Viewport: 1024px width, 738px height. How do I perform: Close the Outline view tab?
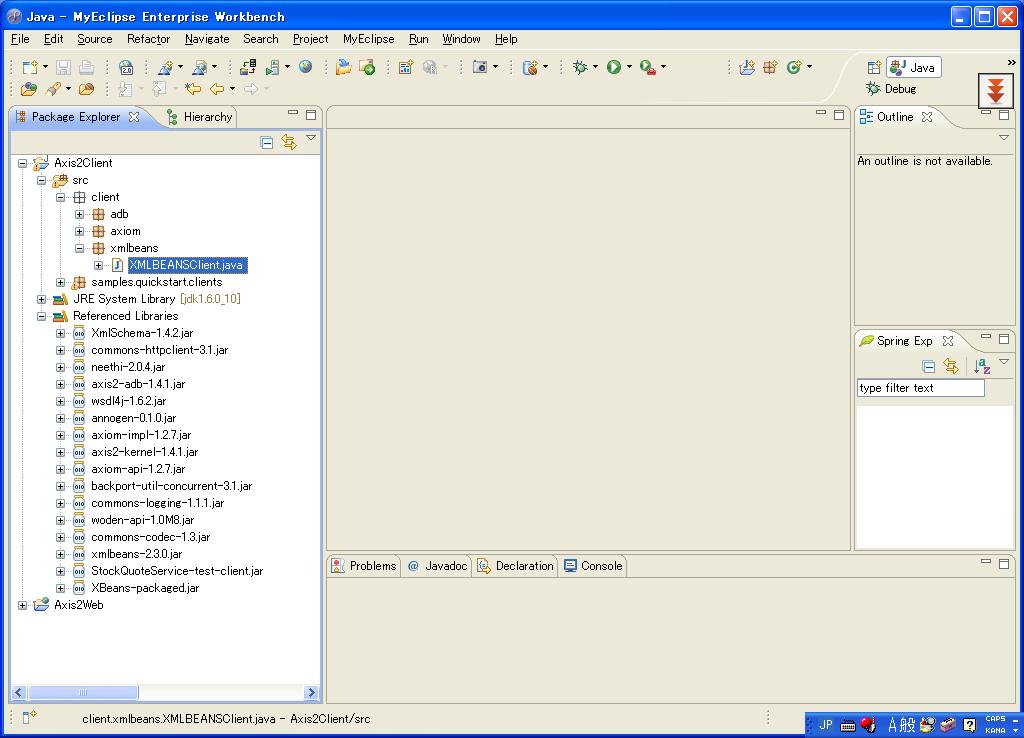(x=927, y=117)
